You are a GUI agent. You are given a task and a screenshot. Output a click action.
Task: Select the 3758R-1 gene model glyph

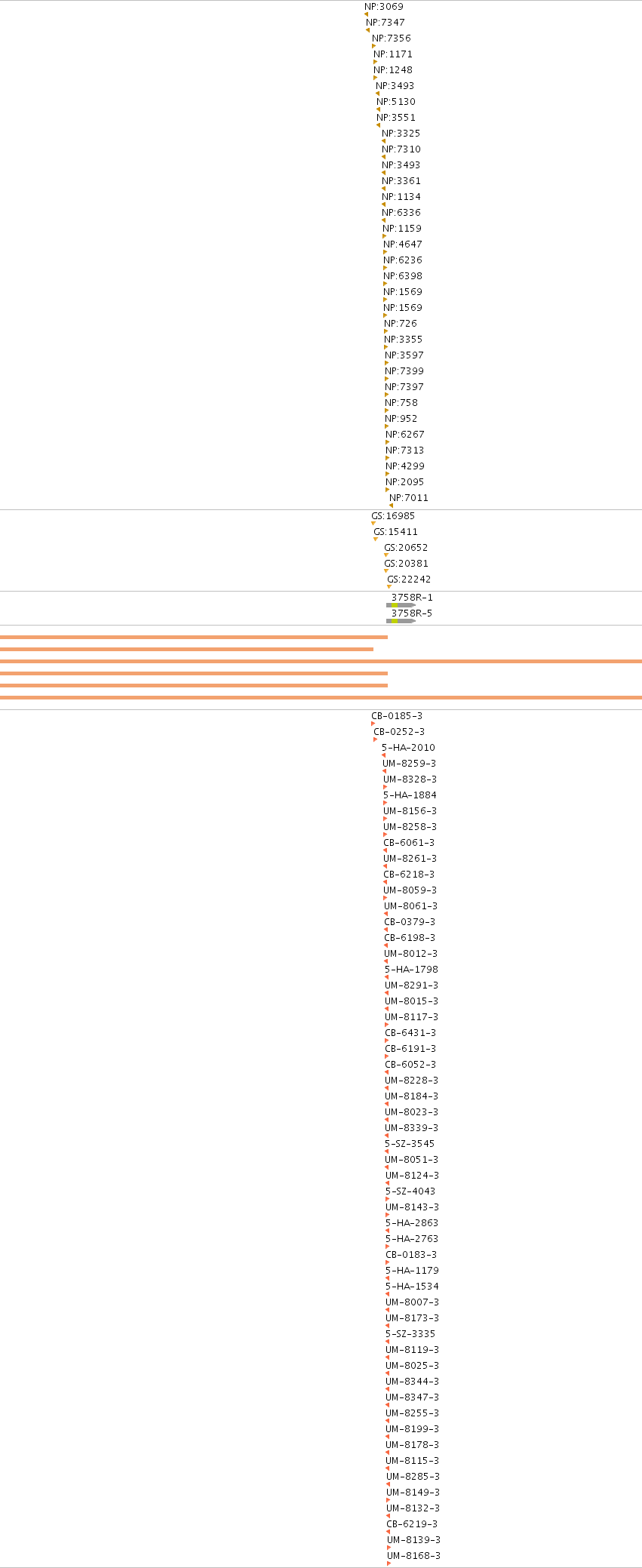(401, 605)
